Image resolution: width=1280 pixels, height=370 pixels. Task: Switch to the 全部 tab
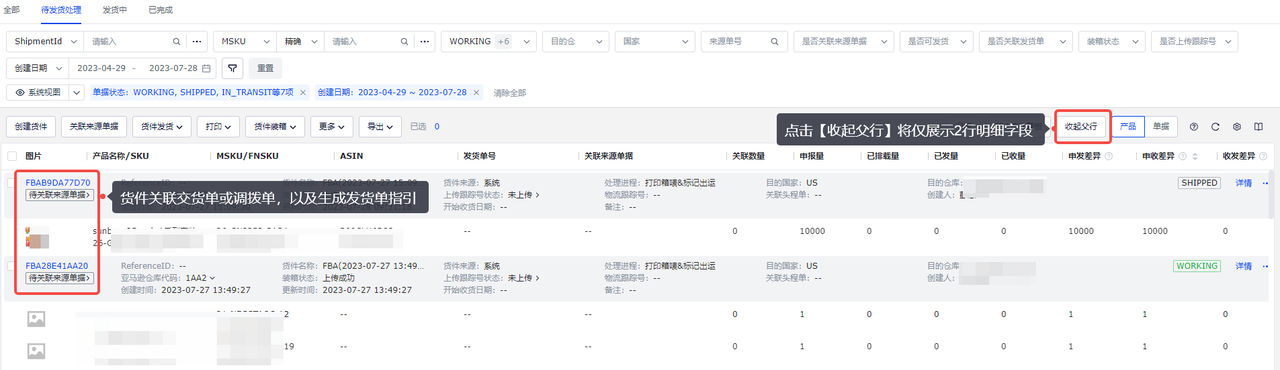12,9
